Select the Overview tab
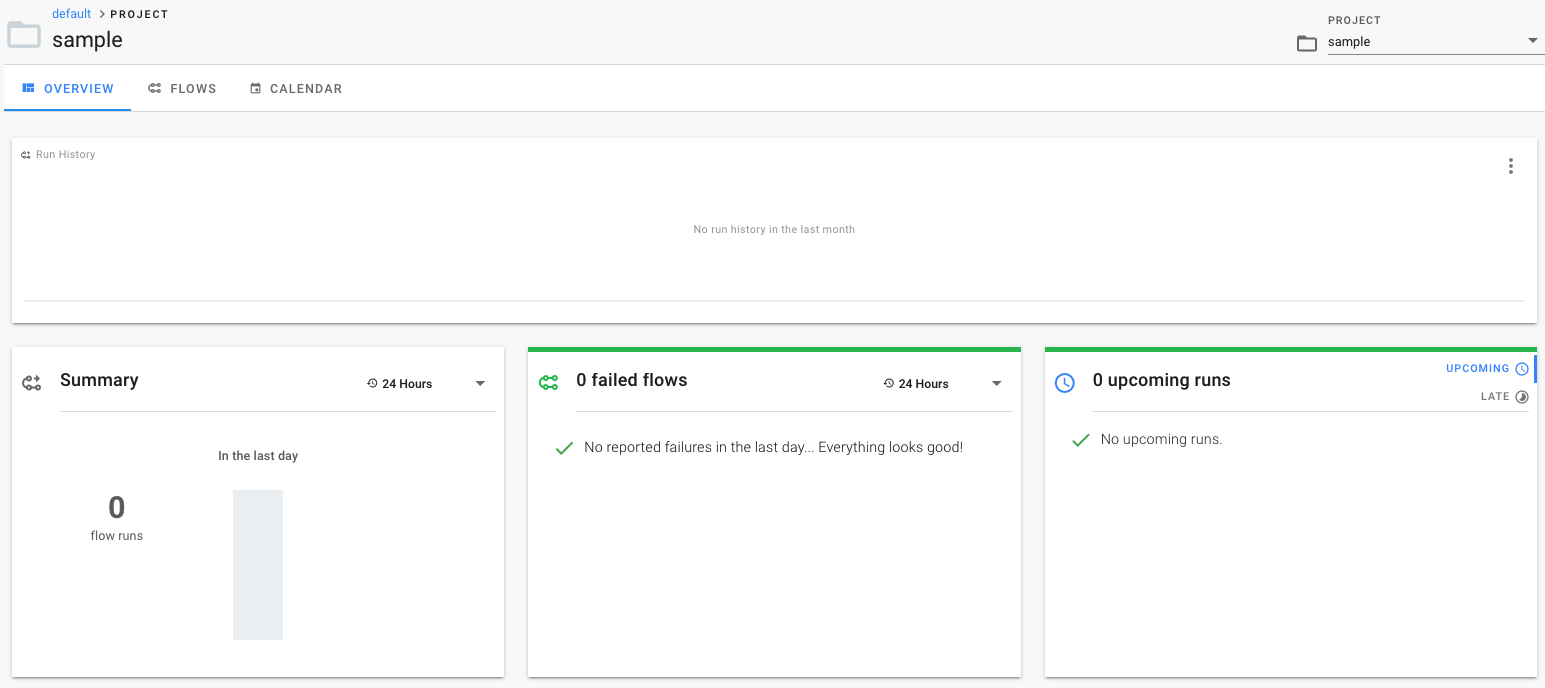The image size is (1545, 688). coord(68,89)
